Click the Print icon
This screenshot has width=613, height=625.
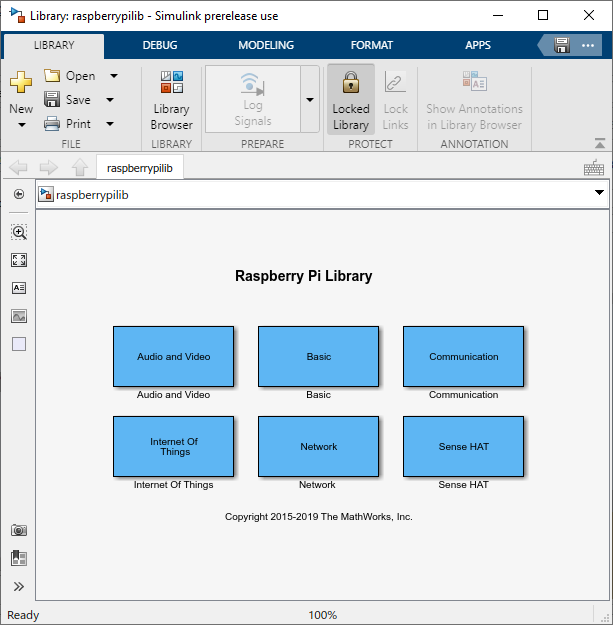[52, 124]
